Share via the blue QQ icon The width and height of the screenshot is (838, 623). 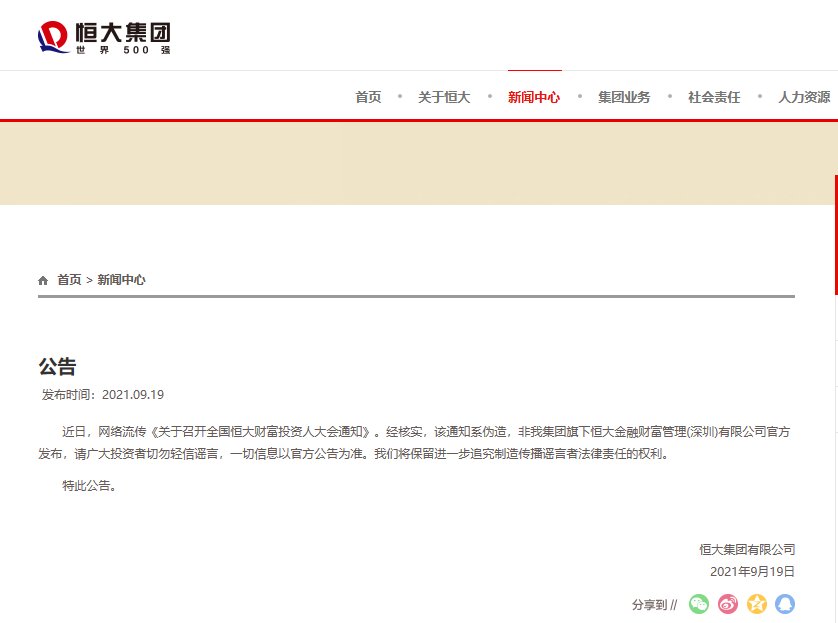coord(785,604)
